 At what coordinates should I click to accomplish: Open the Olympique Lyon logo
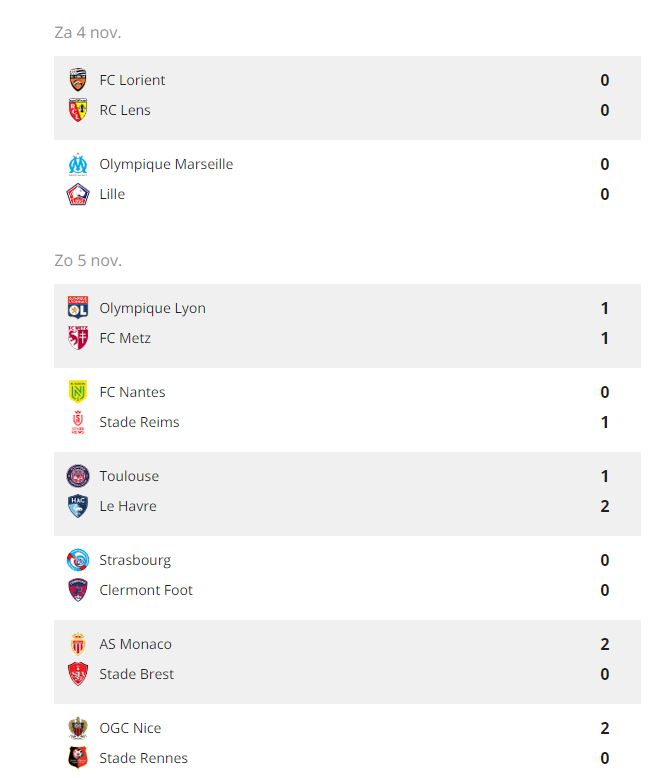point(78,308)
